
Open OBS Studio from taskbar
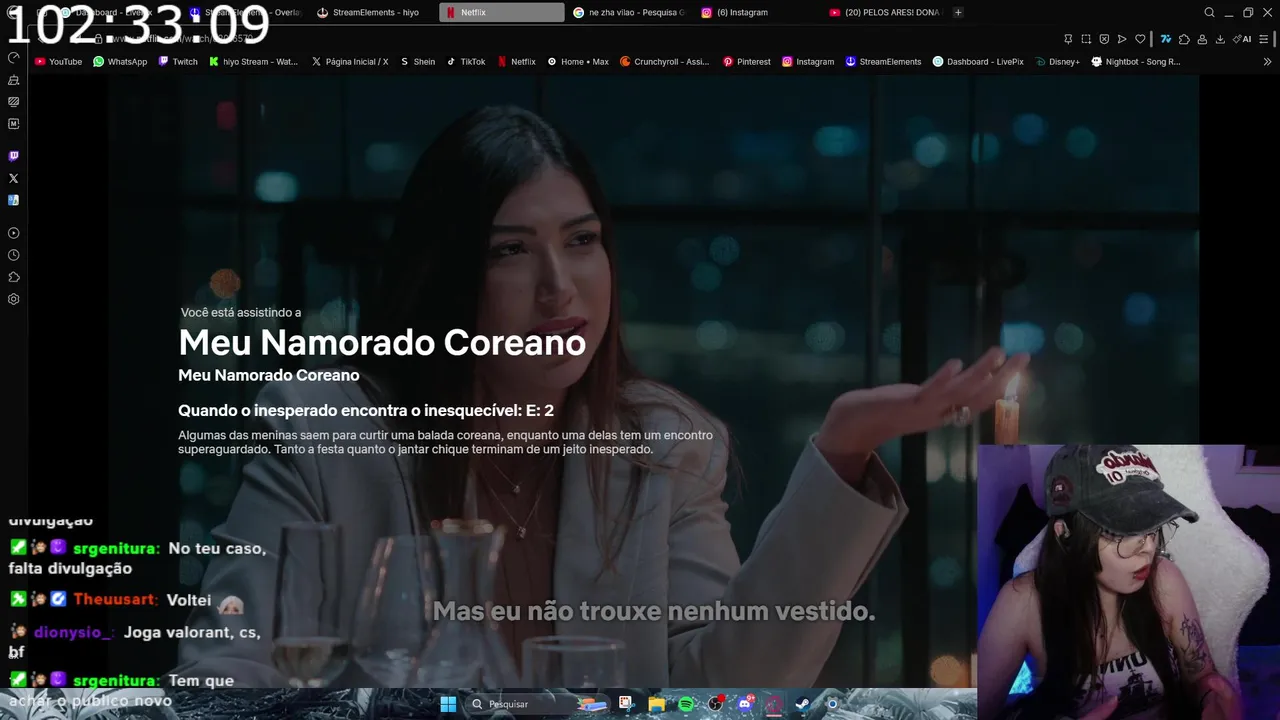(715, 704)
